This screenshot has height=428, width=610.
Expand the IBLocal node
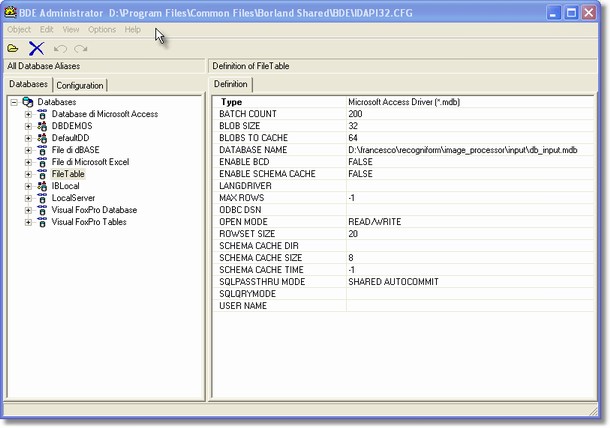(x=28, y=186)
